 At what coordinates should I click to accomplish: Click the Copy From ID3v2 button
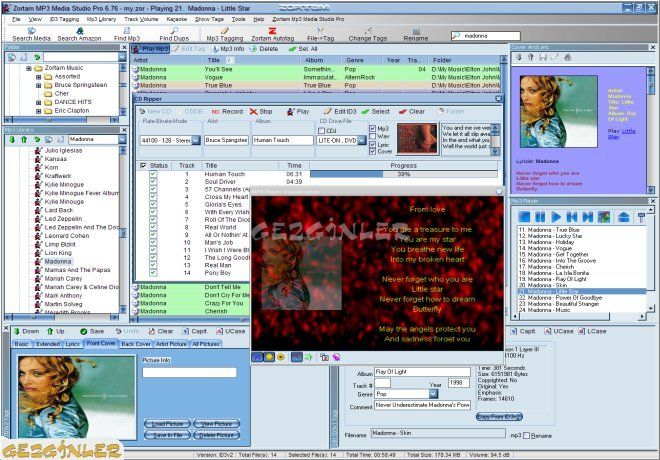[499, 416]
